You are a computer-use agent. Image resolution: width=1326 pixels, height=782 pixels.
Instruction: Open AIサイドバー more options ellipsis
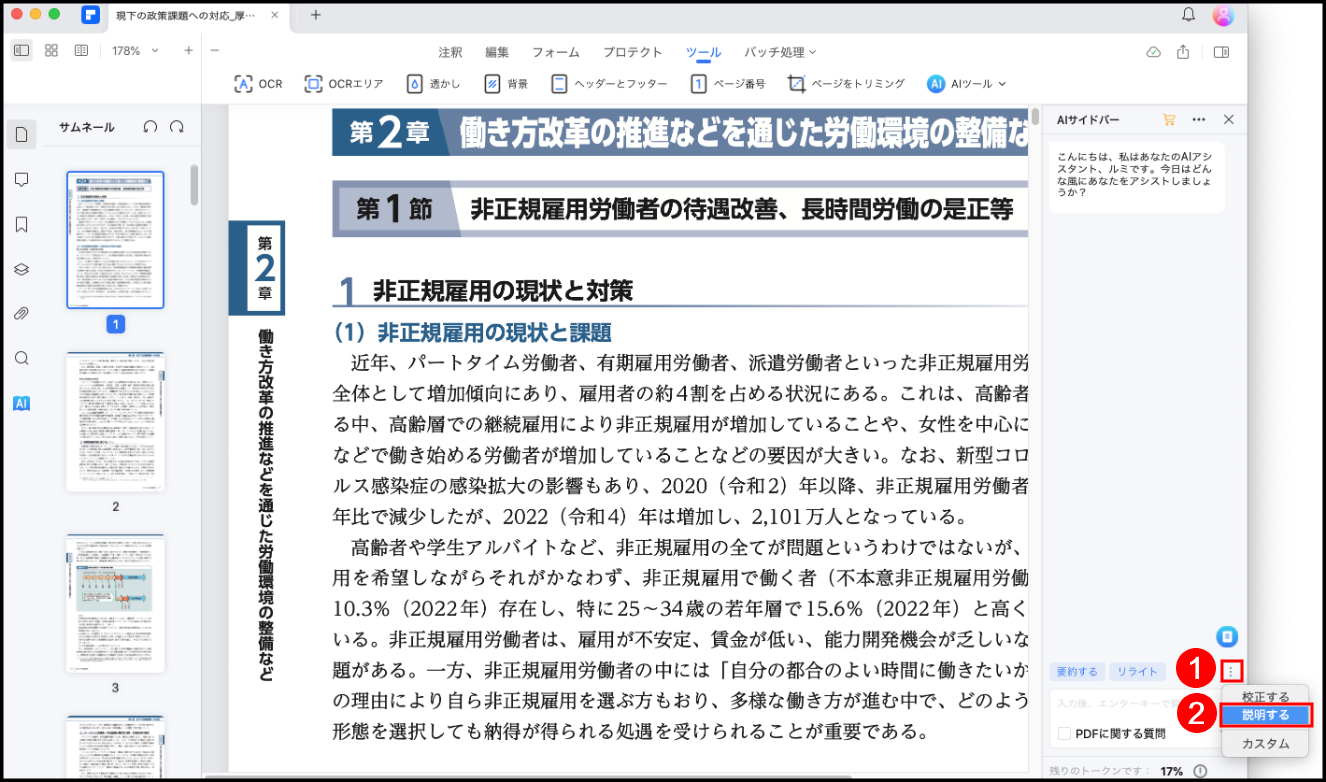pyautogui.click(x=1199, y=120)
